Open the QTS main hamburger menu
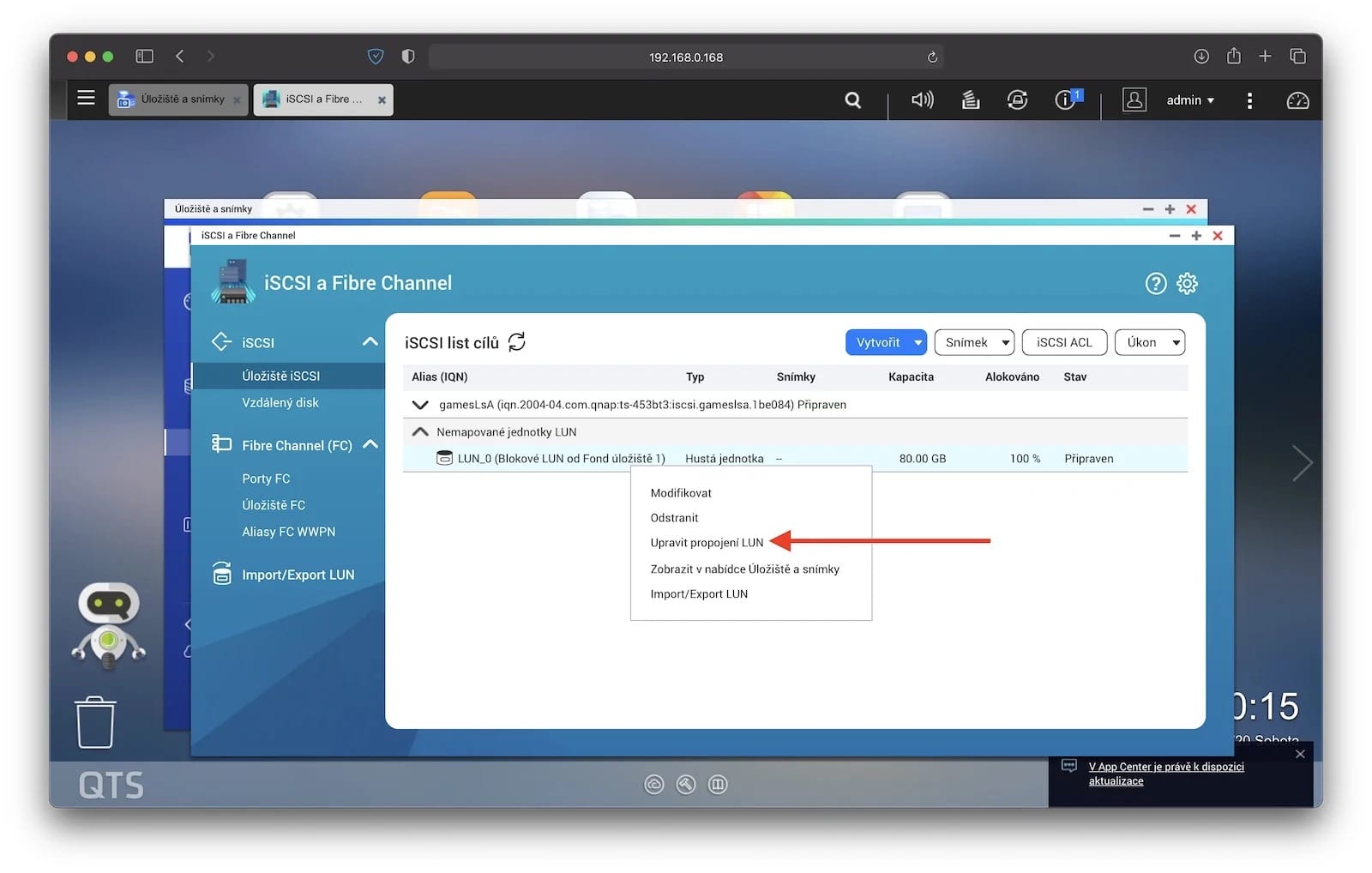The height and width of the screenshot is (873, 1372). (x=86, y=99)
